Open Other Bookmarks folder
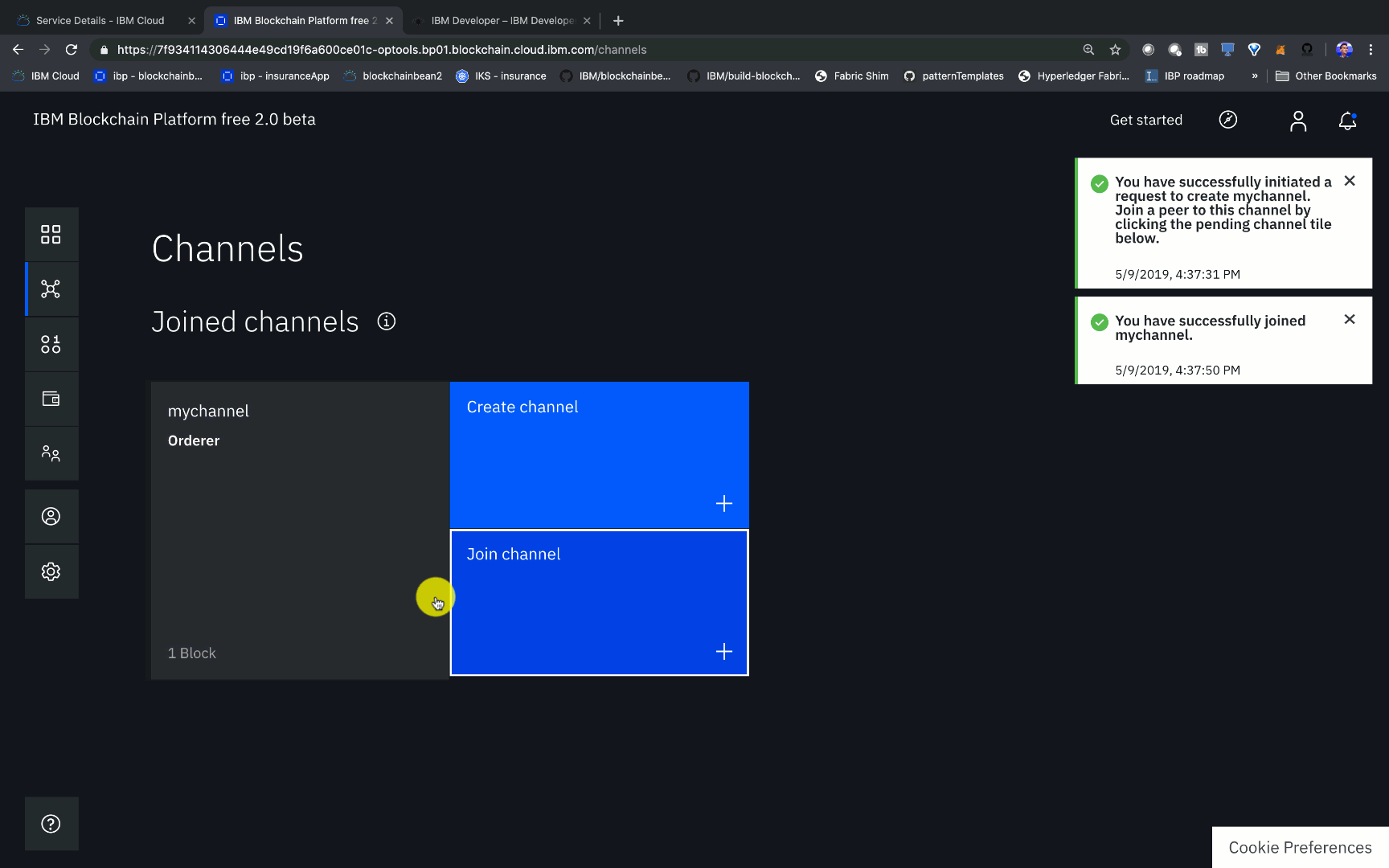The width and height of the screenshot is (1389, 868). [1326, 76]
